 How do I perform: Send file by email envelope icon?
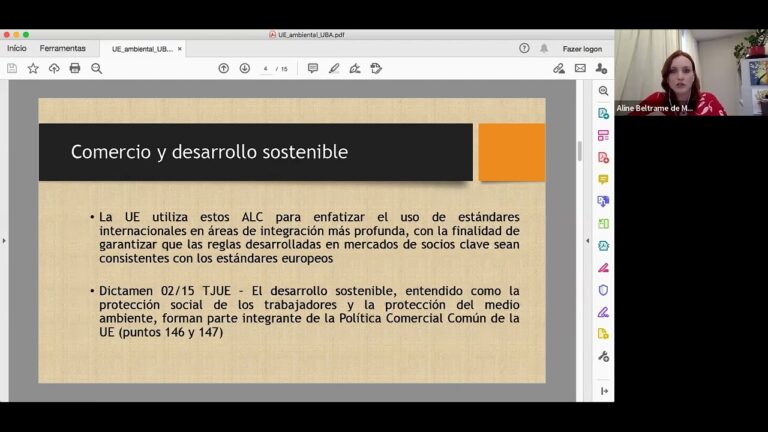coord(580,69)
